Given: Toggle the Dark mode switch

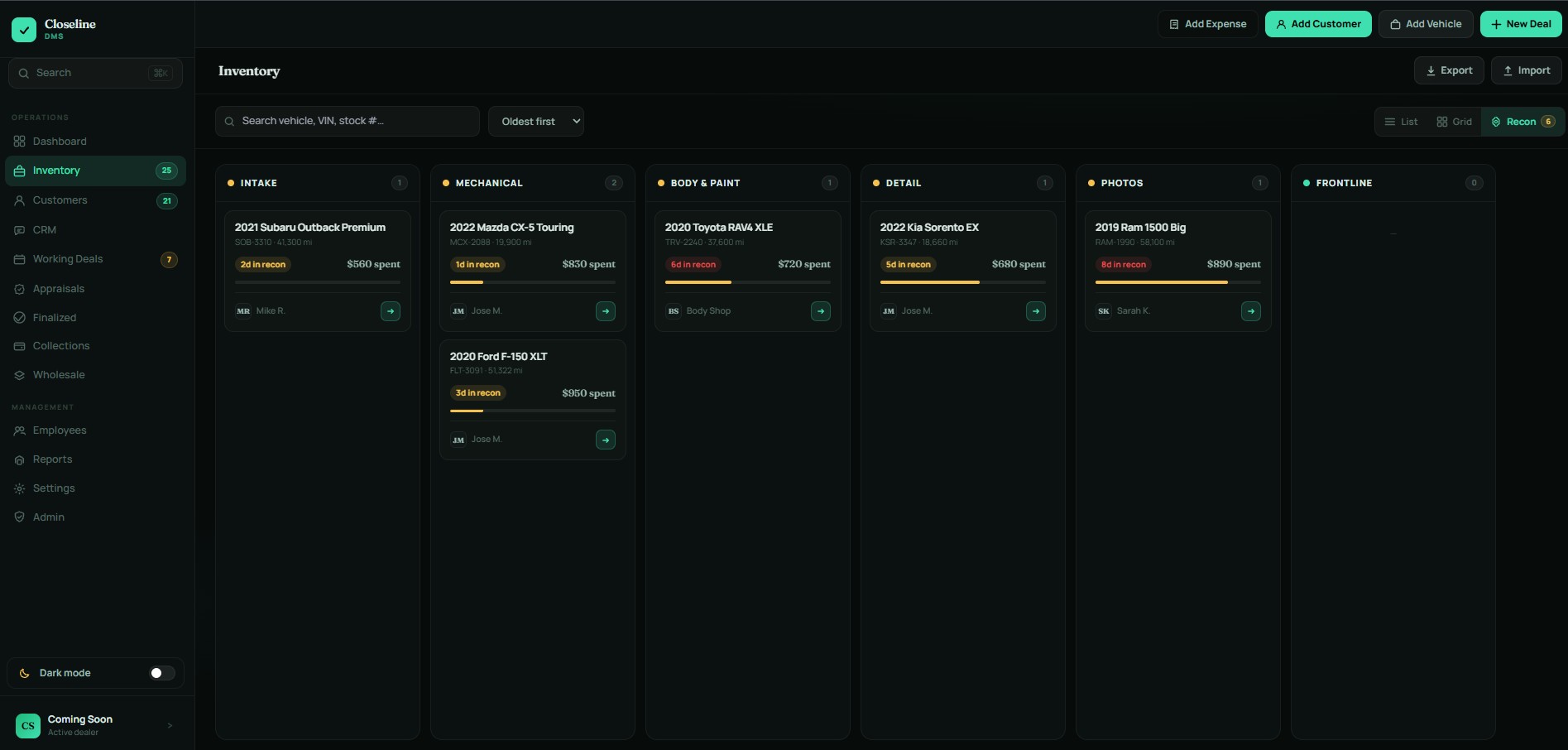Looking at the screenshot, I should click(x=162, y=673).
